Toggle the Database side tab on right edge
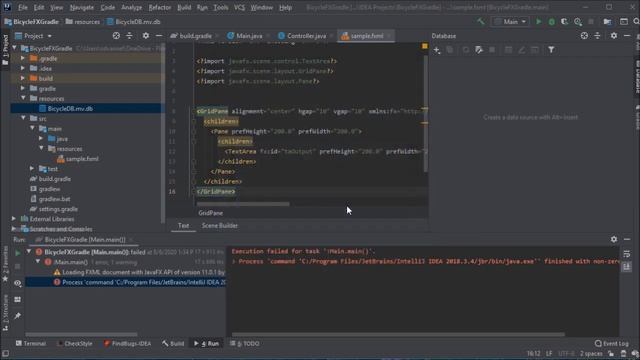This screenshot has height=360, width=640. click(x=637, y=78)
